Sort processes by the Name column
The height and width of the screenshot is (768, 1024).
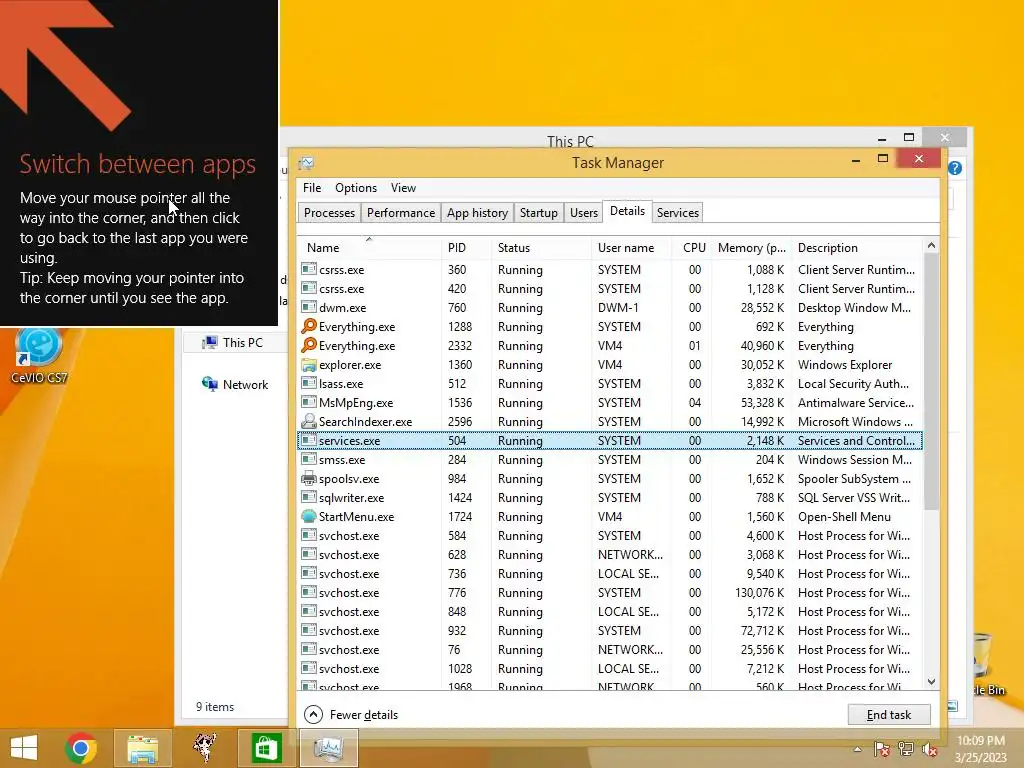369,248
